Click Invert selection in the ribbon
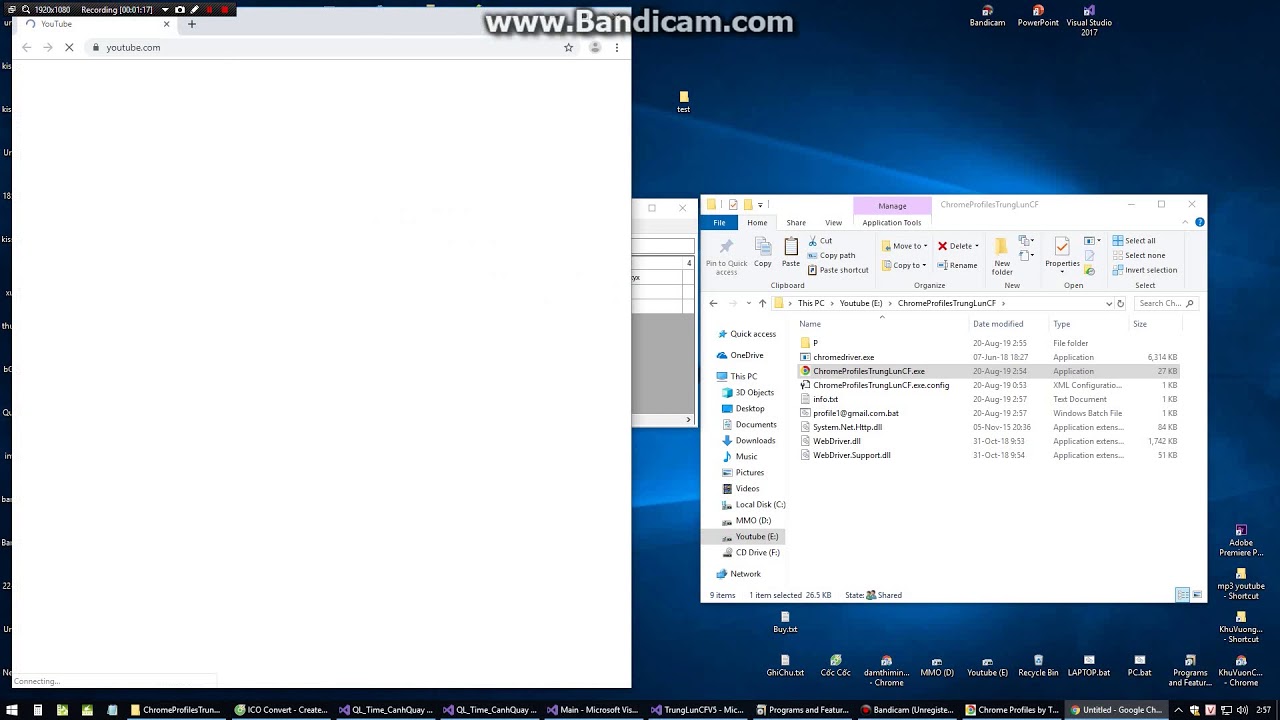1280x720 pixels. [x=1145, y=270]
